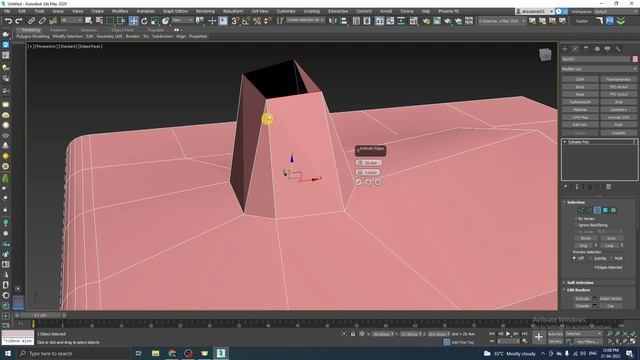
Task: Toggle the Spinner Snap button
Action: (x=267, y=21)
